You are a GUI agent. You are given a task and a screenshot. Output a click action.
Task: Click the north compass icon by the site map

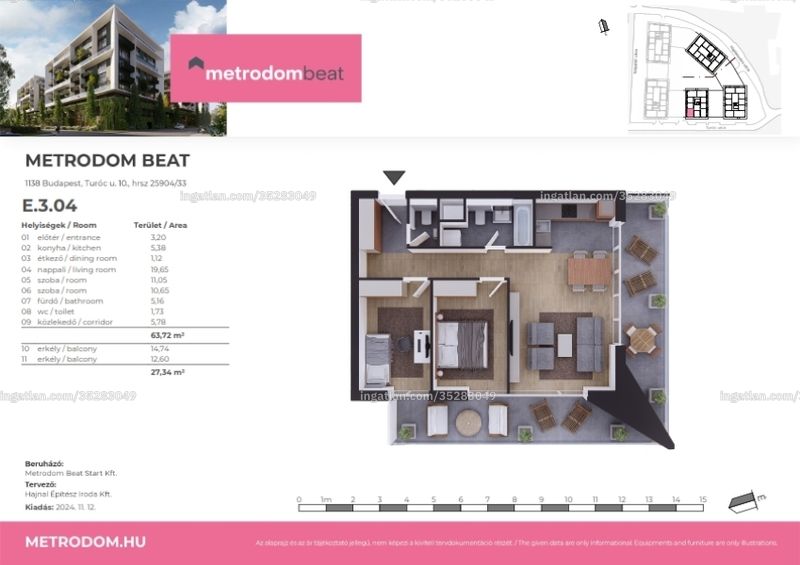click(604, 27)
